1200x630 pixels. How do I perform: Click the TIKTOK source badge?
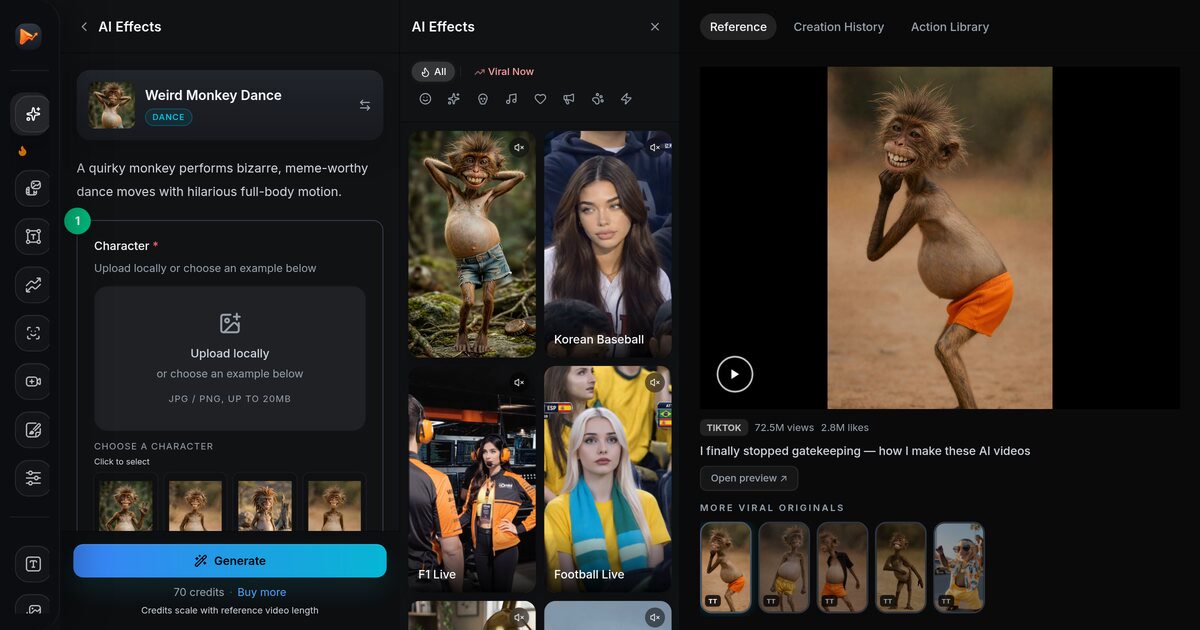(x=724, y=428)
